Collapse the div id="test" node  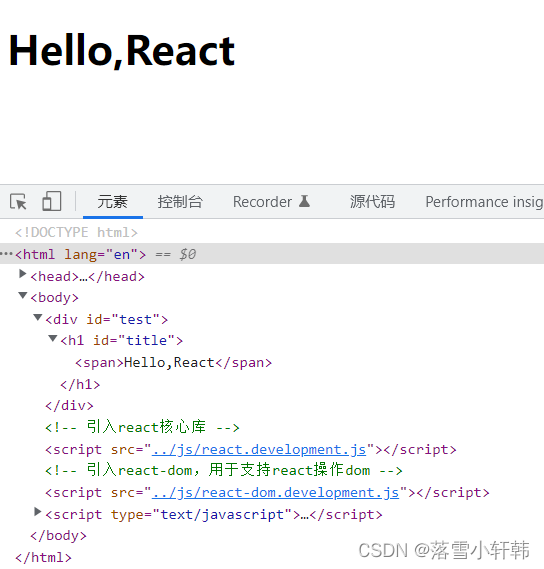38,318
